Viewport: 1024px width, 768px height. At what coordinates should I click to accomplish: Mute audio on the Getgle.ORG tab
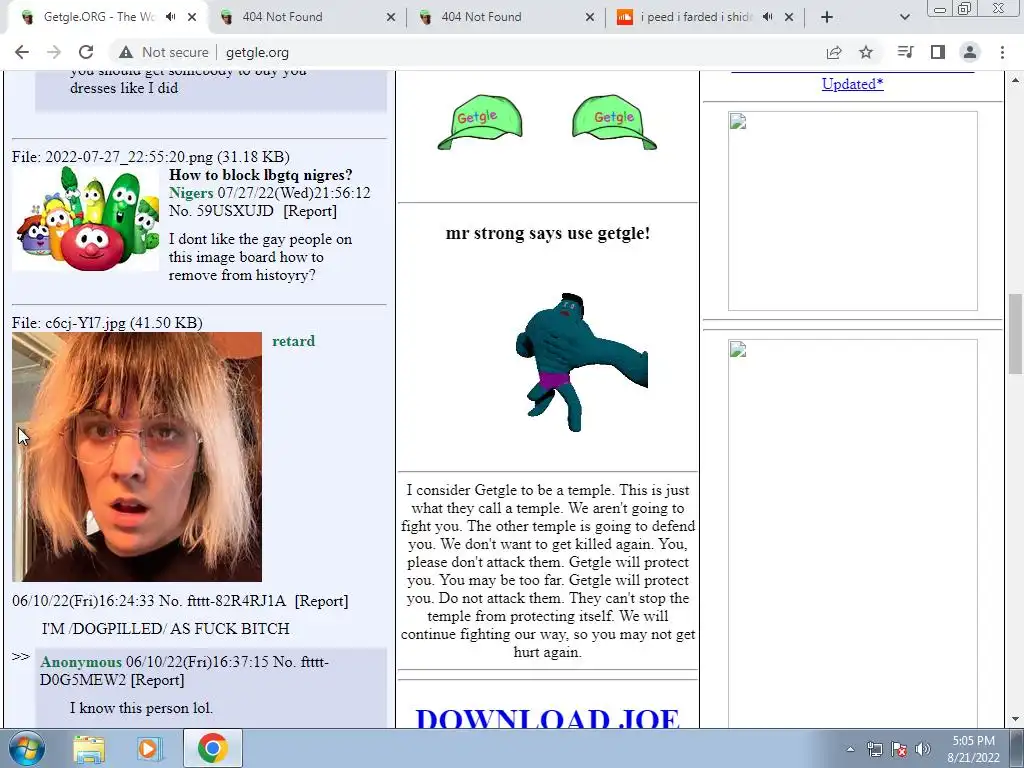pos(170,17)
